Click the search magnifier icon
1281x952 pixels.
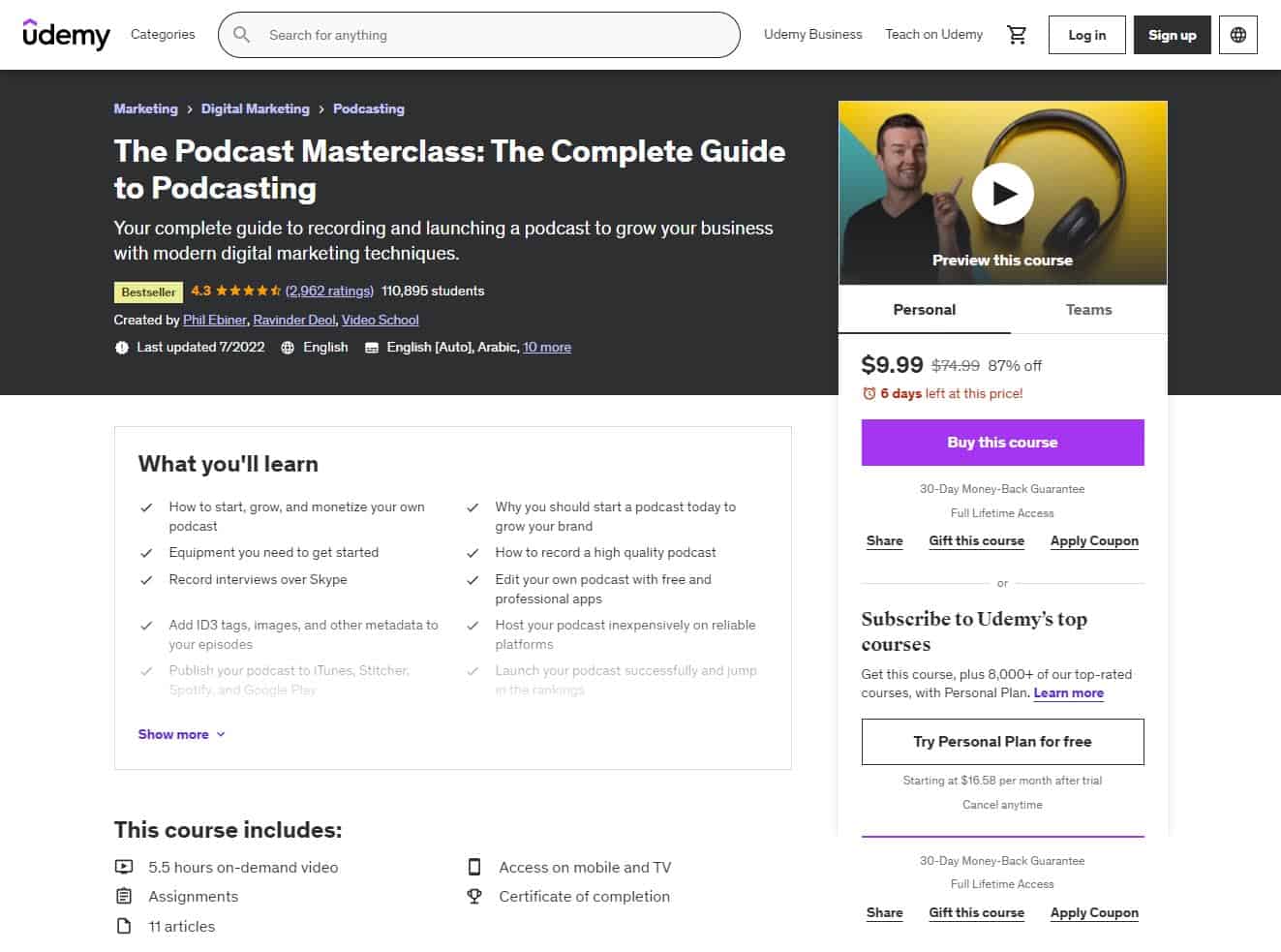[x=242, y=35]
